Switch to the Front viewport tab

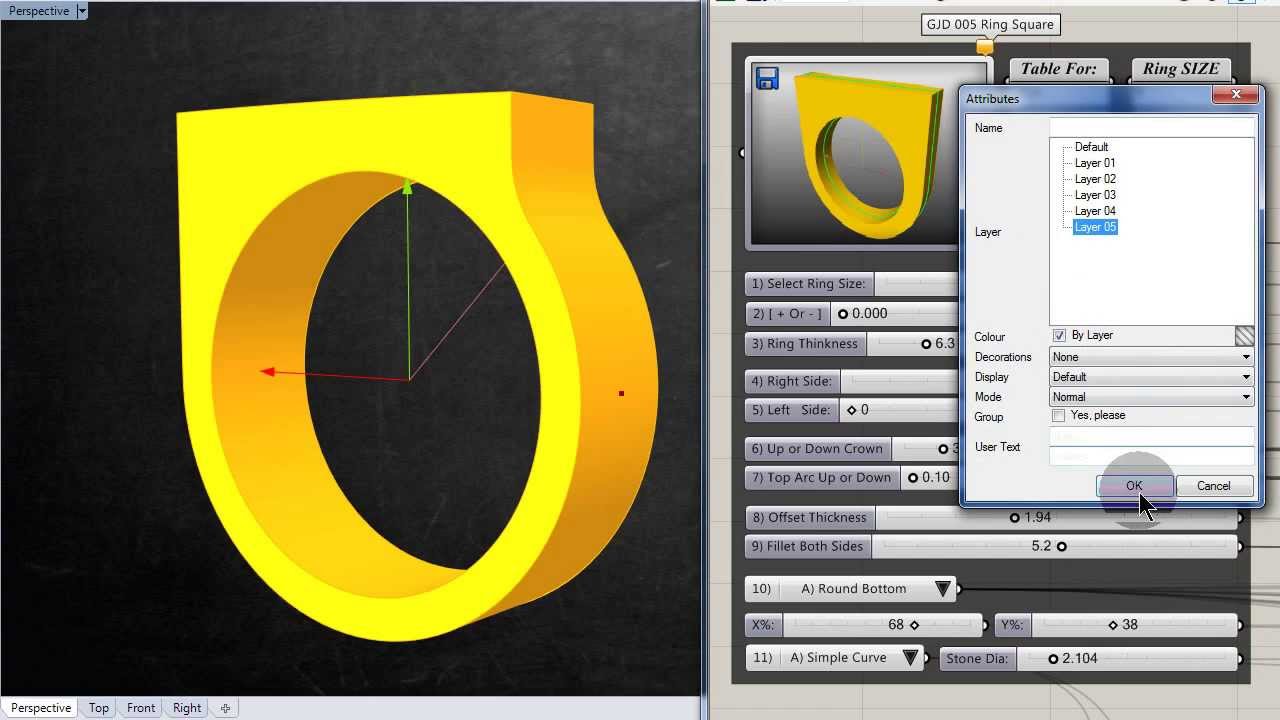click(141, 708)
